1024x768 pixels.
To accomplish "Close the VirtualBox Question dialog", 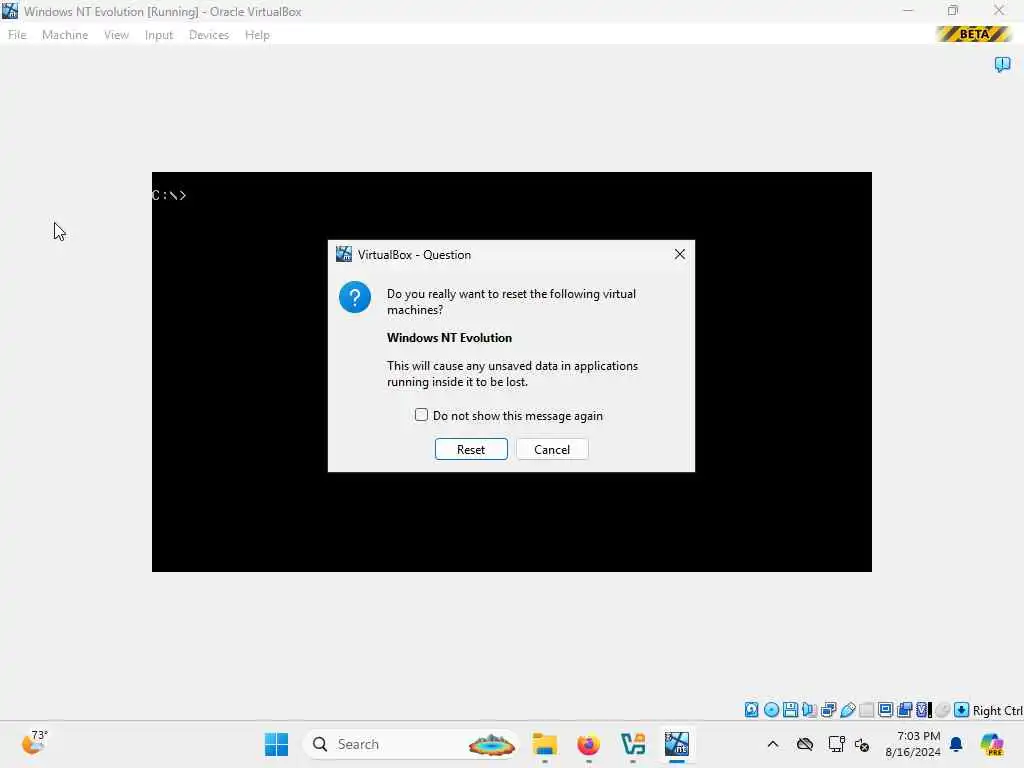I will point(680,254).
